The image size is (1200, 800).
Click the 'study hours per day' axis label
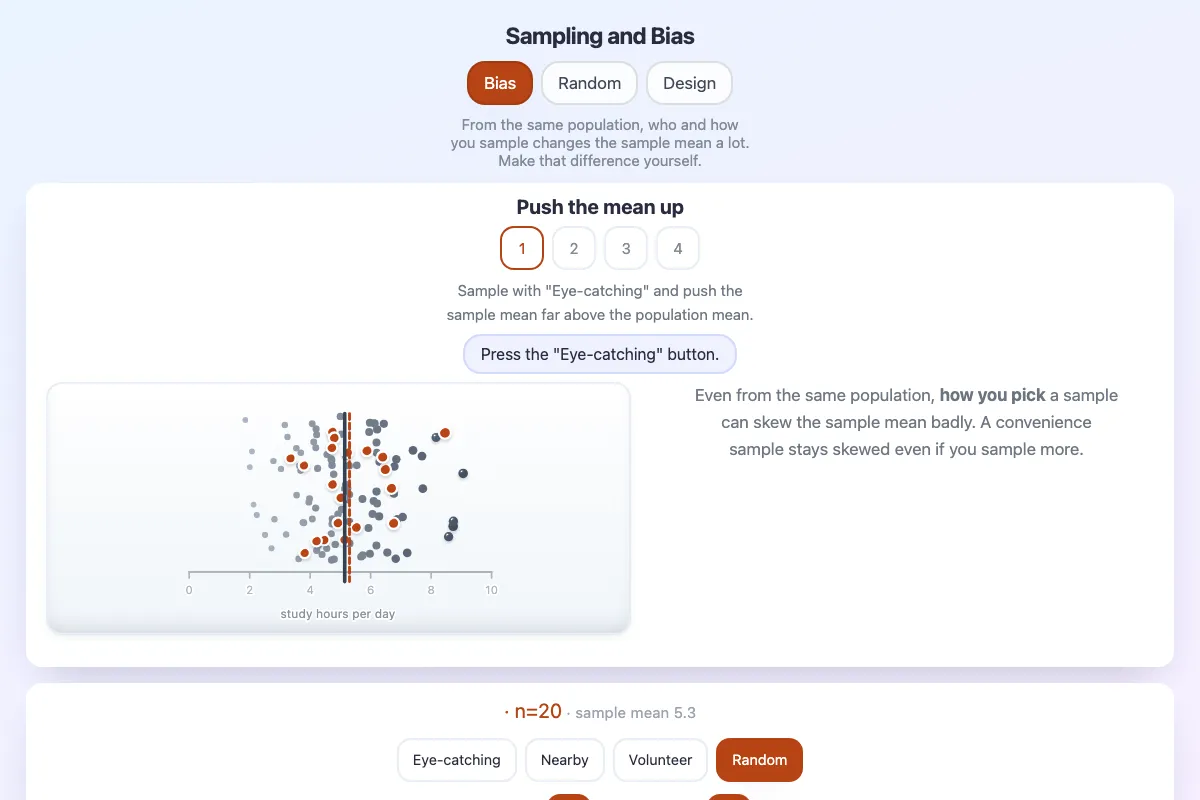(x=338, y=614)
